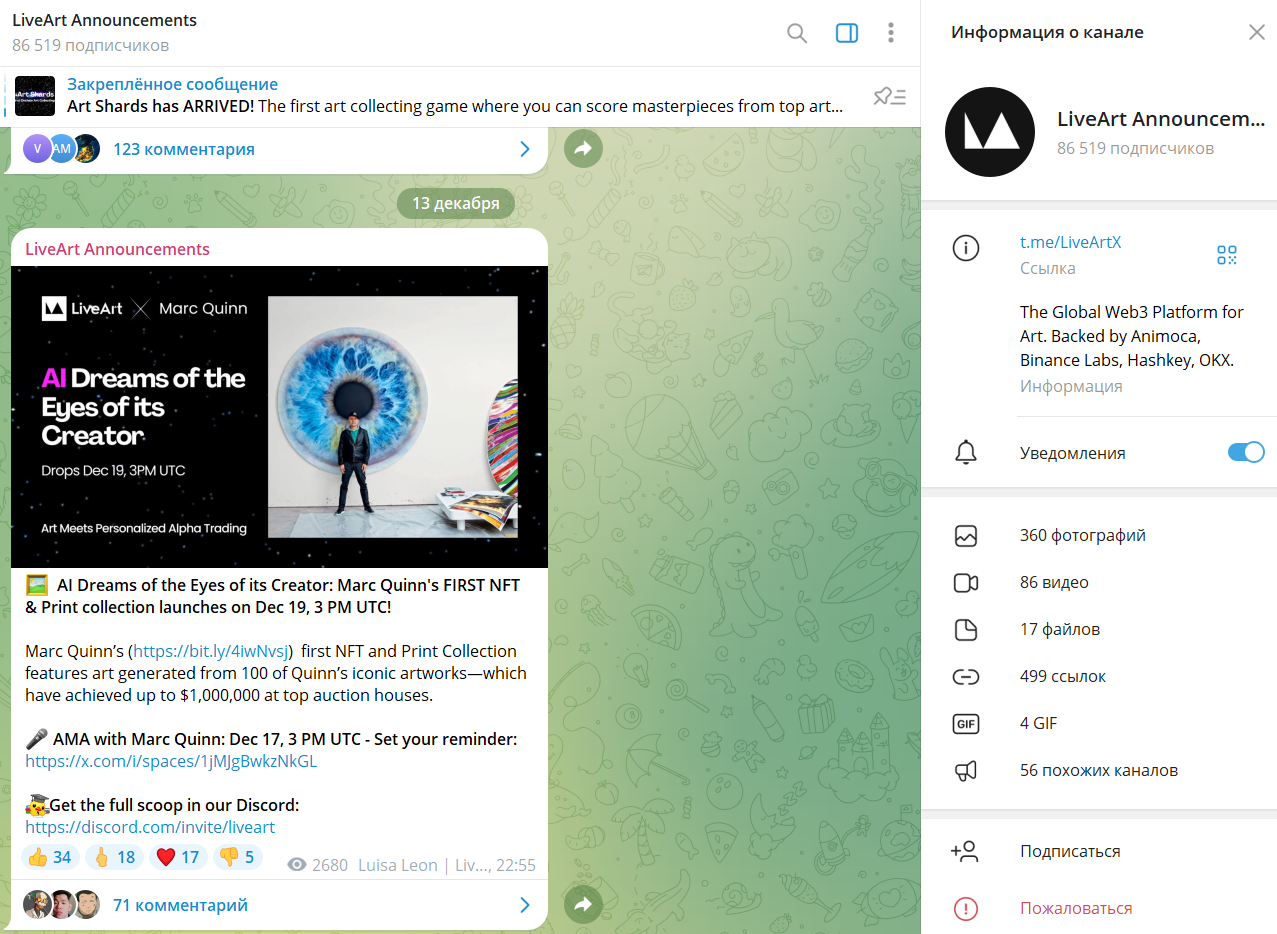This screenshot has height=934, width=1277.
Task: Open the 360 photos media section
Action: pos(1099,536)
